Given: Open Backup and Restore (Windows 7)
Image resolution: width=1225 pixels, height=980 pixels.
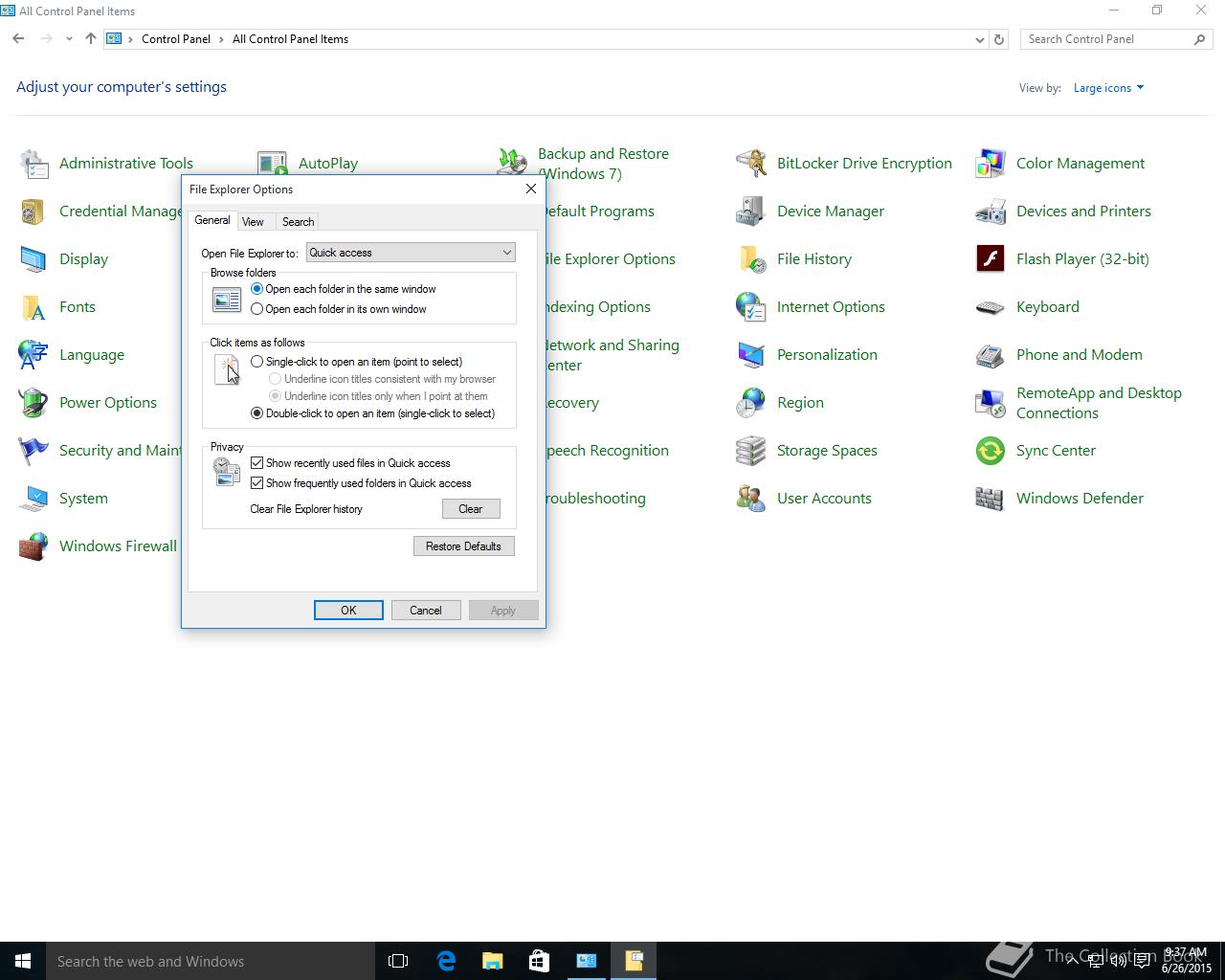Looking at the screenshot, I should (603, 164).
